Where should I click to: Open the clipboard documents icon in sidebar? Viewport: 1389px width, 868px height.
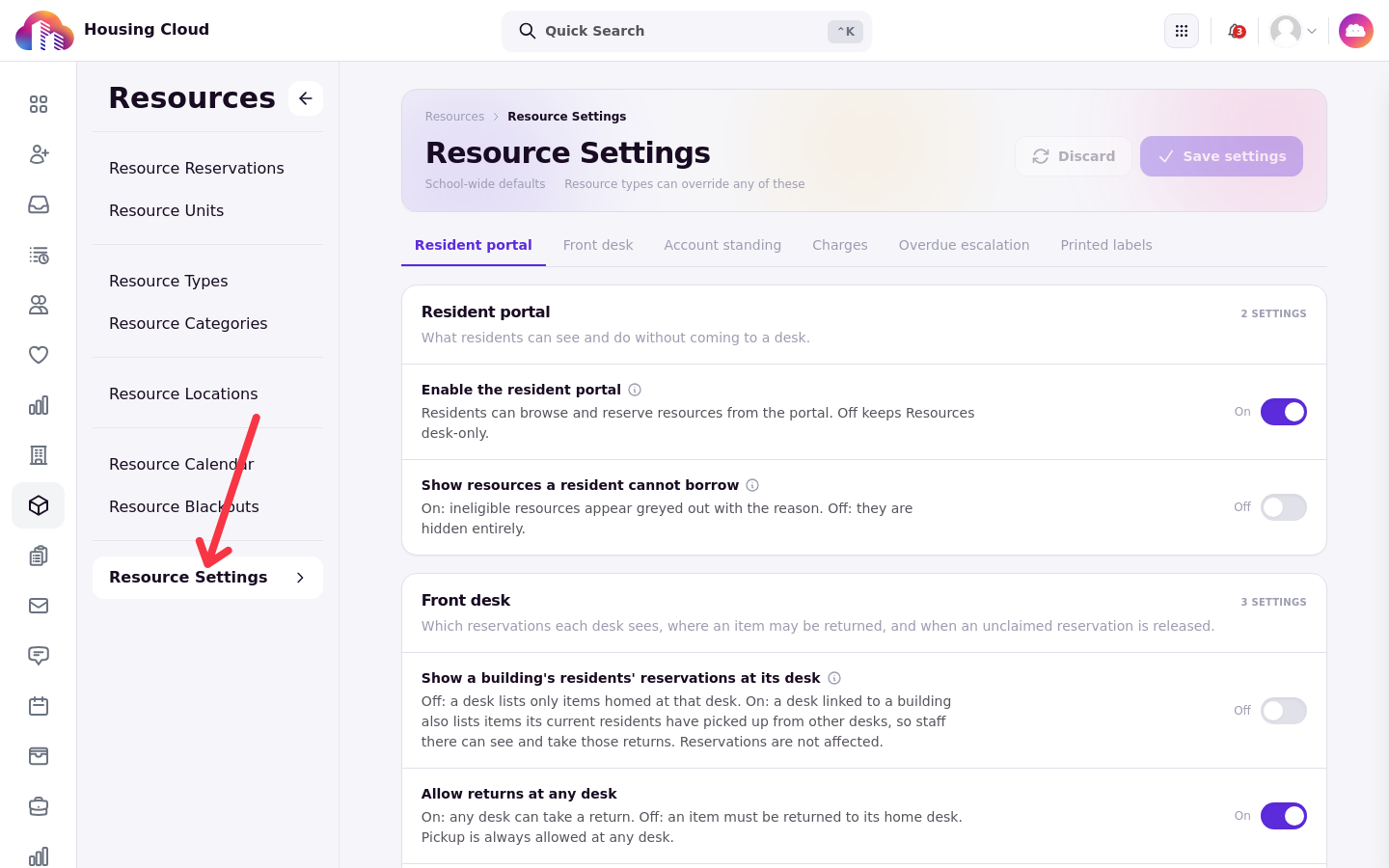[x=39, y=556]
